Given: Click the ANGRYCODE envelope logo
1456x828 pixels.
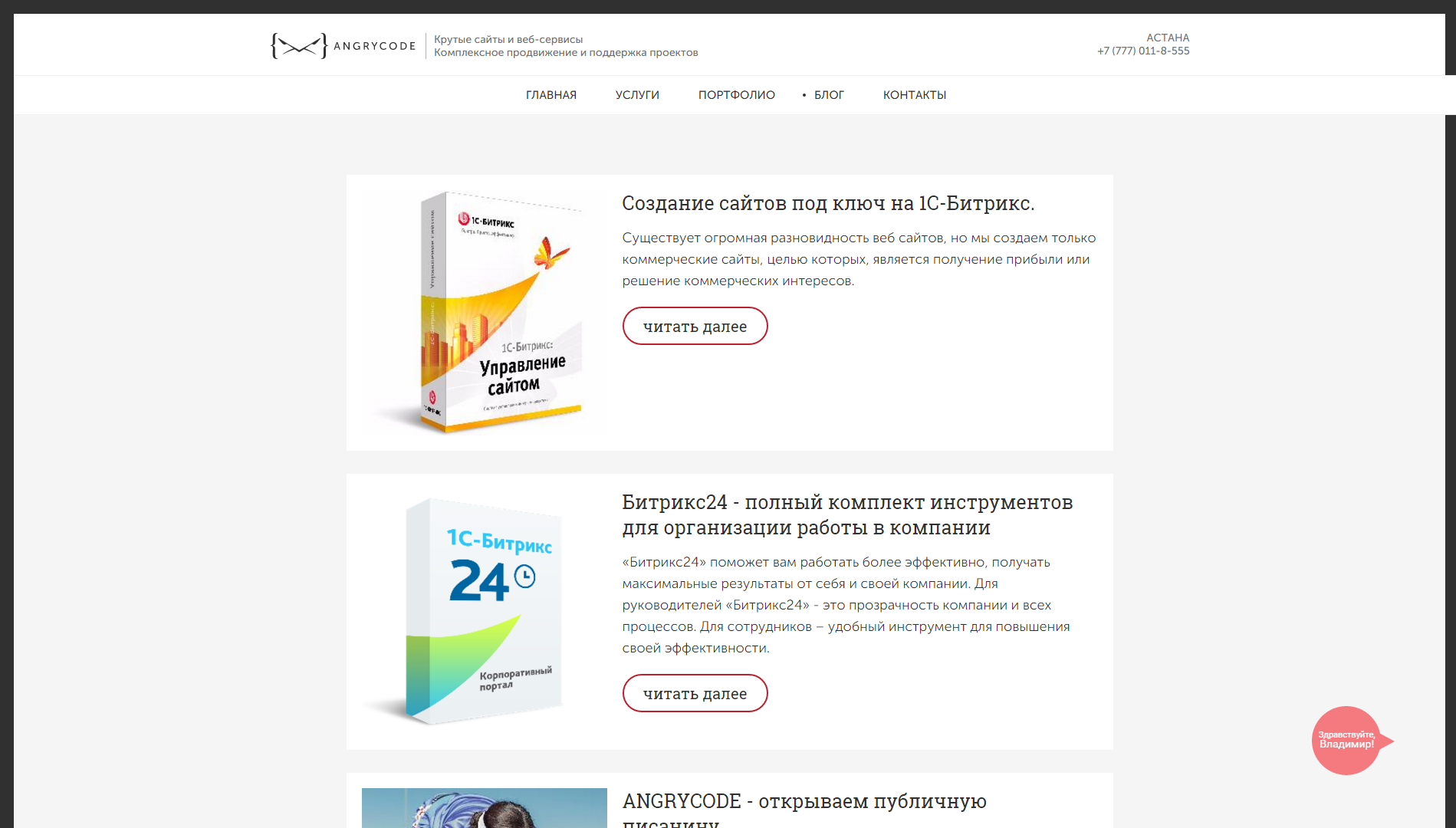Looking at the screenshot, I should coord(343,46).
